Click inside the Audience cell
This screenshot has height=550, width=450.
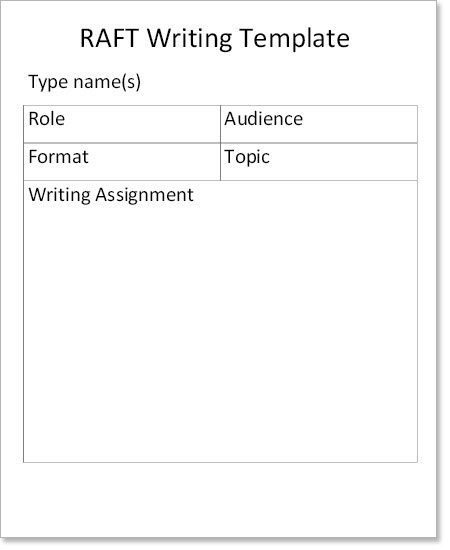click(319, 124)
